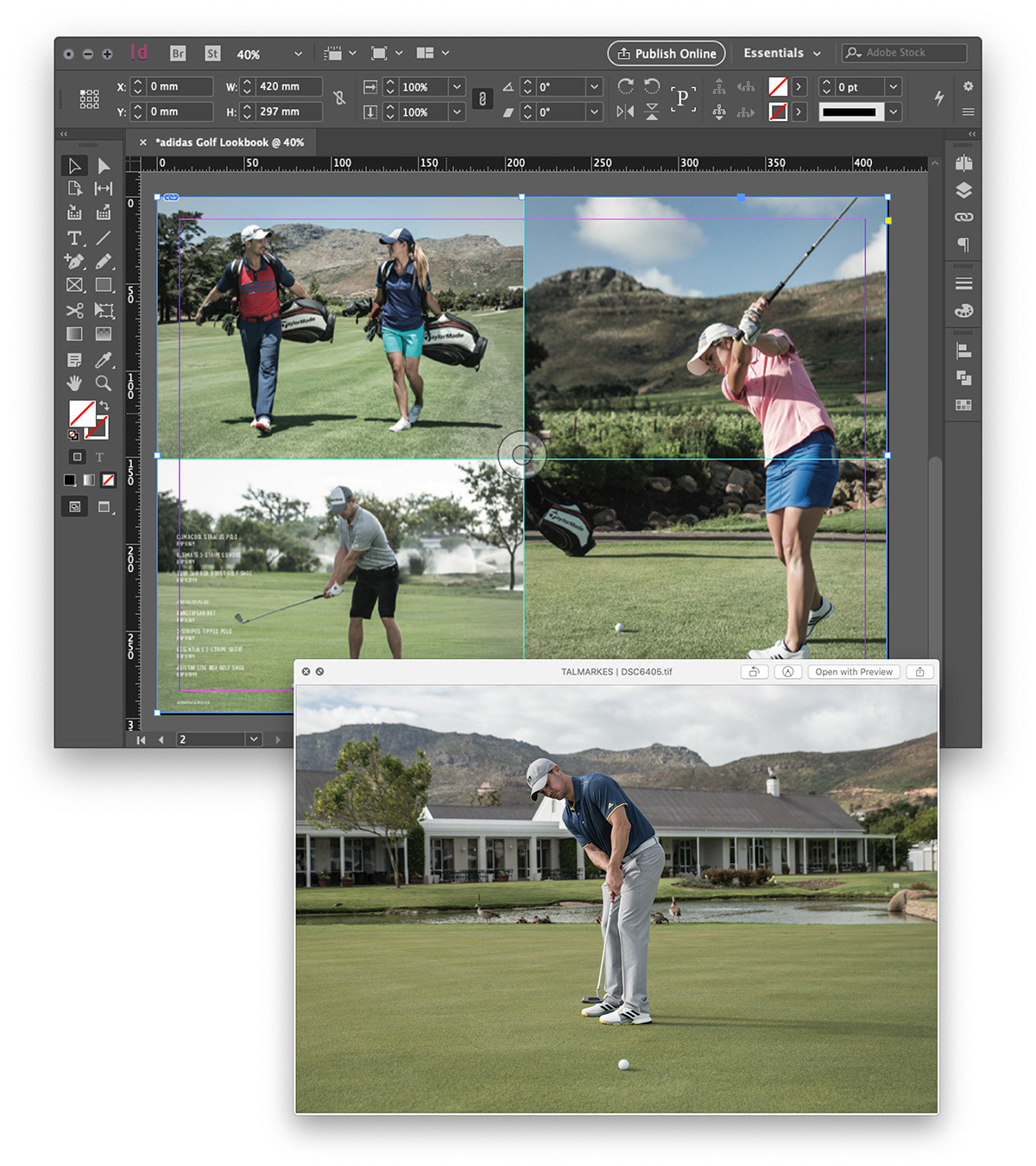Apply the black color swatch

pyautogui.click(x=70, y=480)
